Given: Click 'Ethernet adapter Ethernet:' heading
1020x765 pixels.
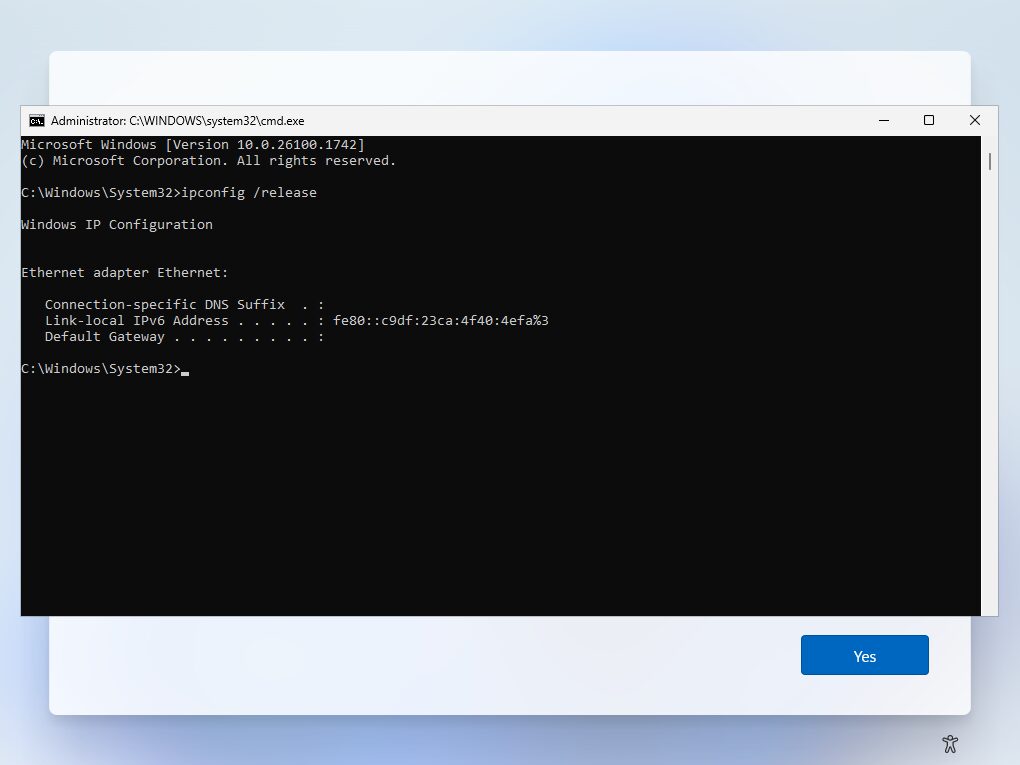Looking at the screenshot, I should click(125, 273).
